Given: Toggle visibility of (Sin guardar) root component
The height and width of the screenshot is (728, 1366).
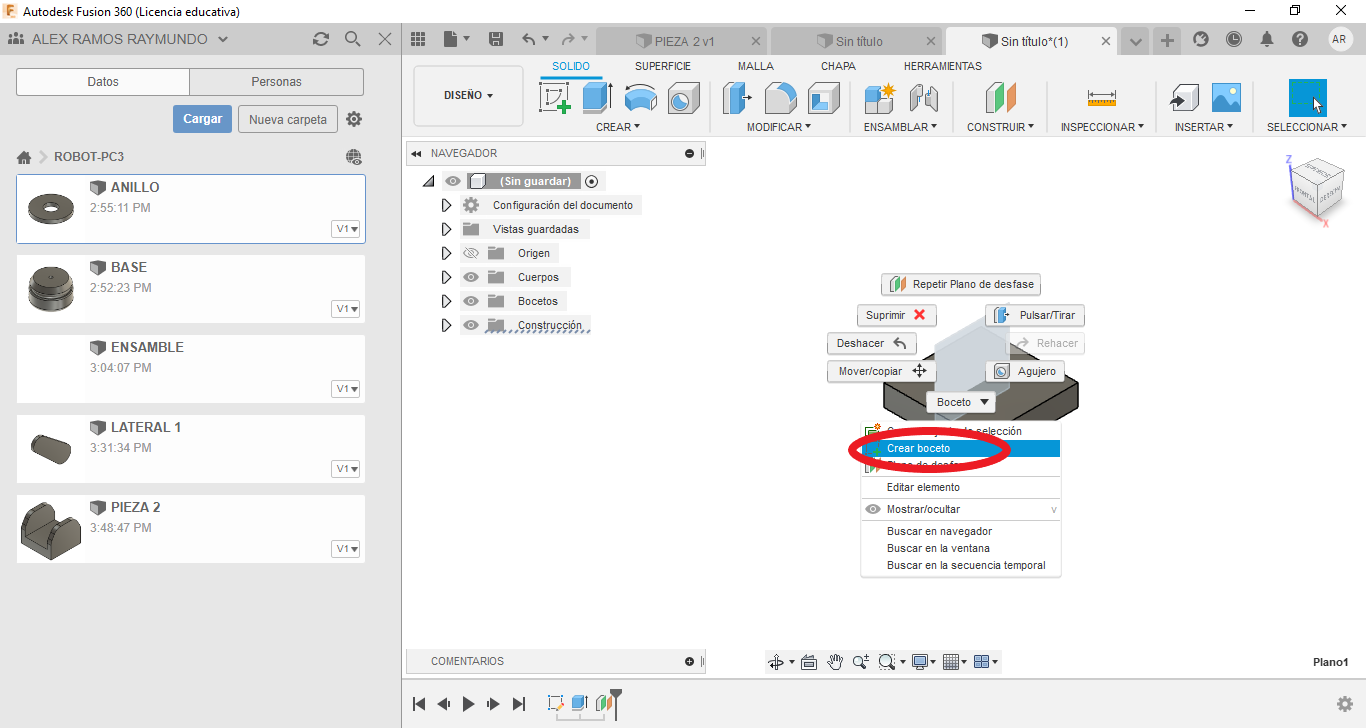Looking at the screenshot, I should coord(454,181).
